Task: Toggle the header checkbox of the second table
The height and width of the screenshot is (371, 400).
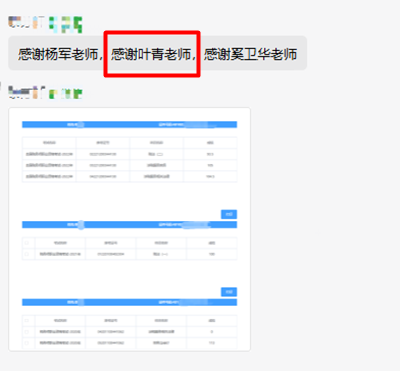Action: 27,243
